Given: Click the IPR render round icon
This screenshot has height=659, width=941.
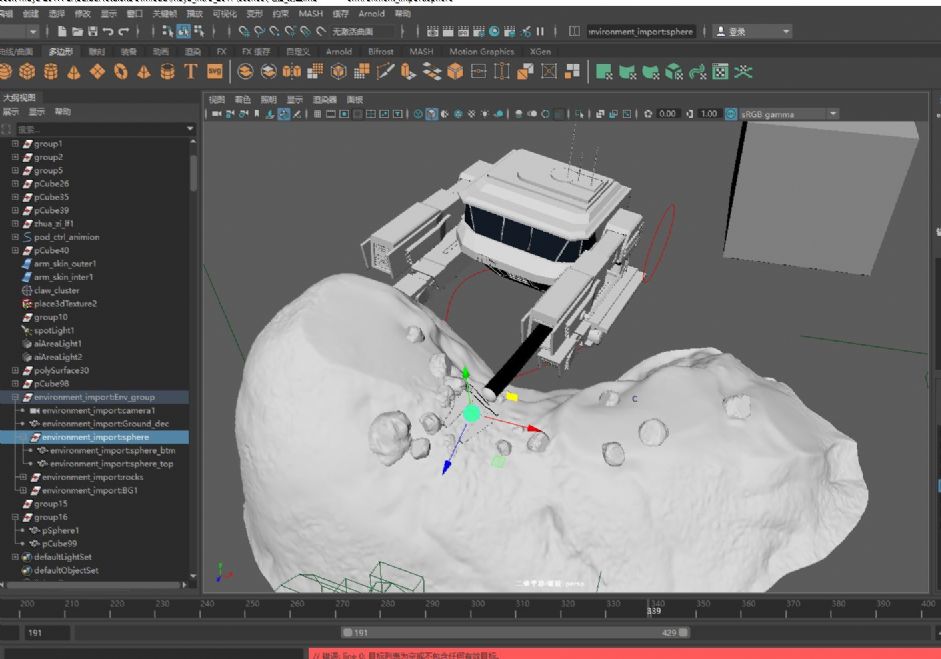Looking at the screenshot, I should coord(494,31).
